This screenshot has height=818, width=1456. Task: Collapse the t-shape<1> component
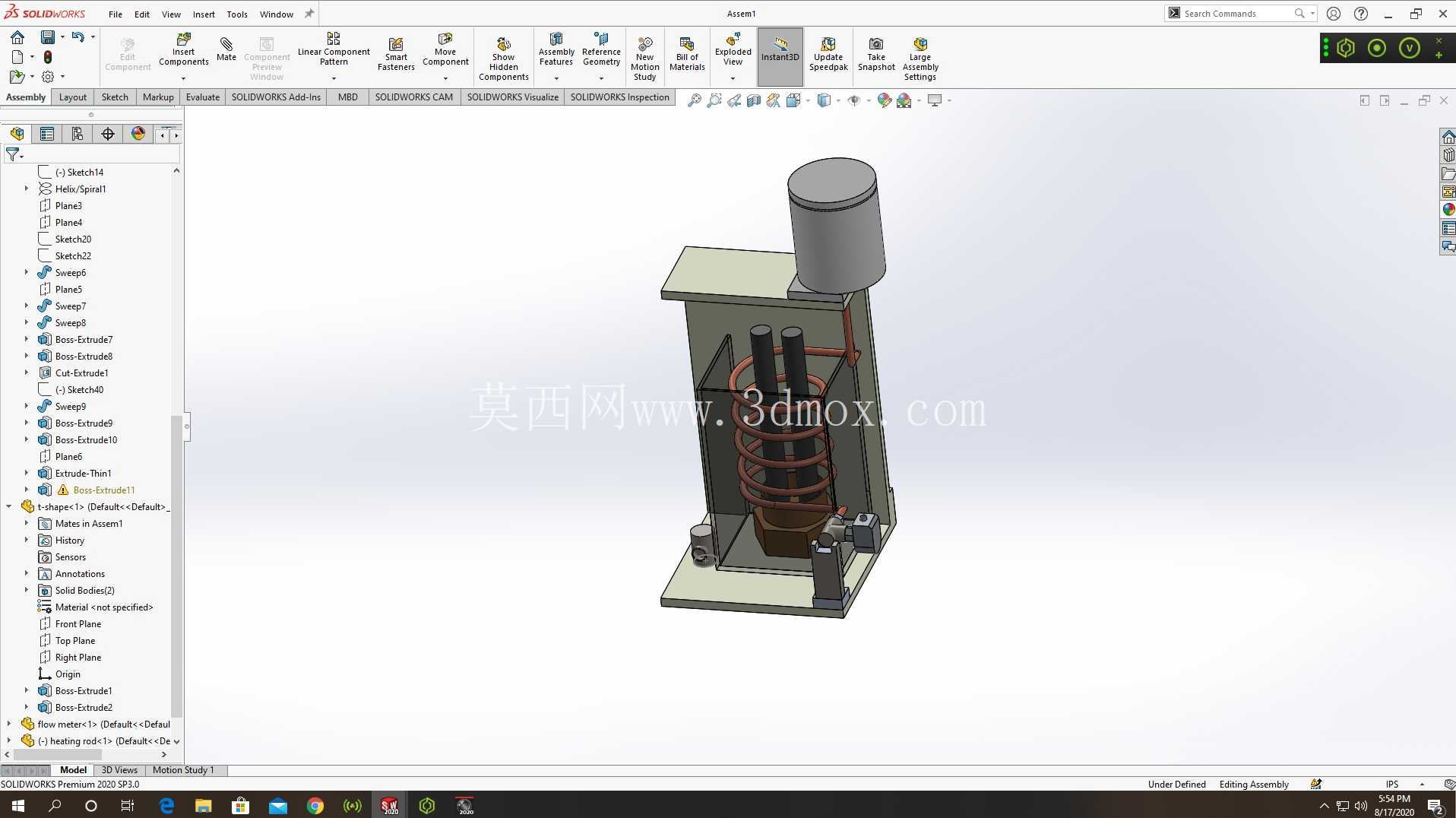(9, 506)
